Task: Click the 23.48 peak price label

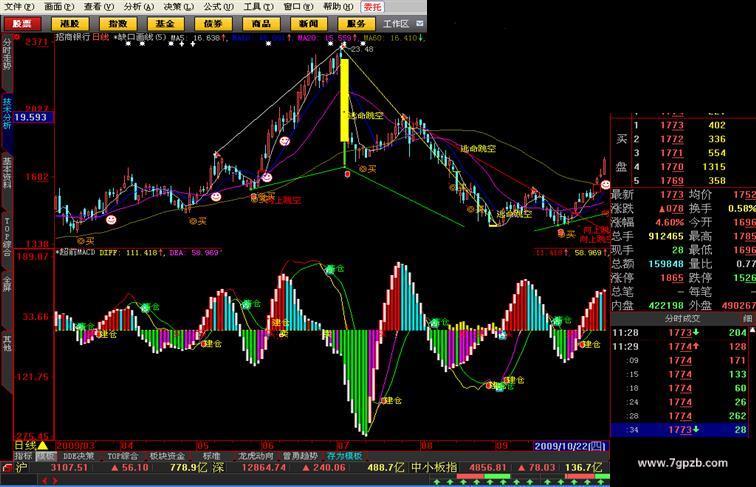Action: (x=362, y=49)
